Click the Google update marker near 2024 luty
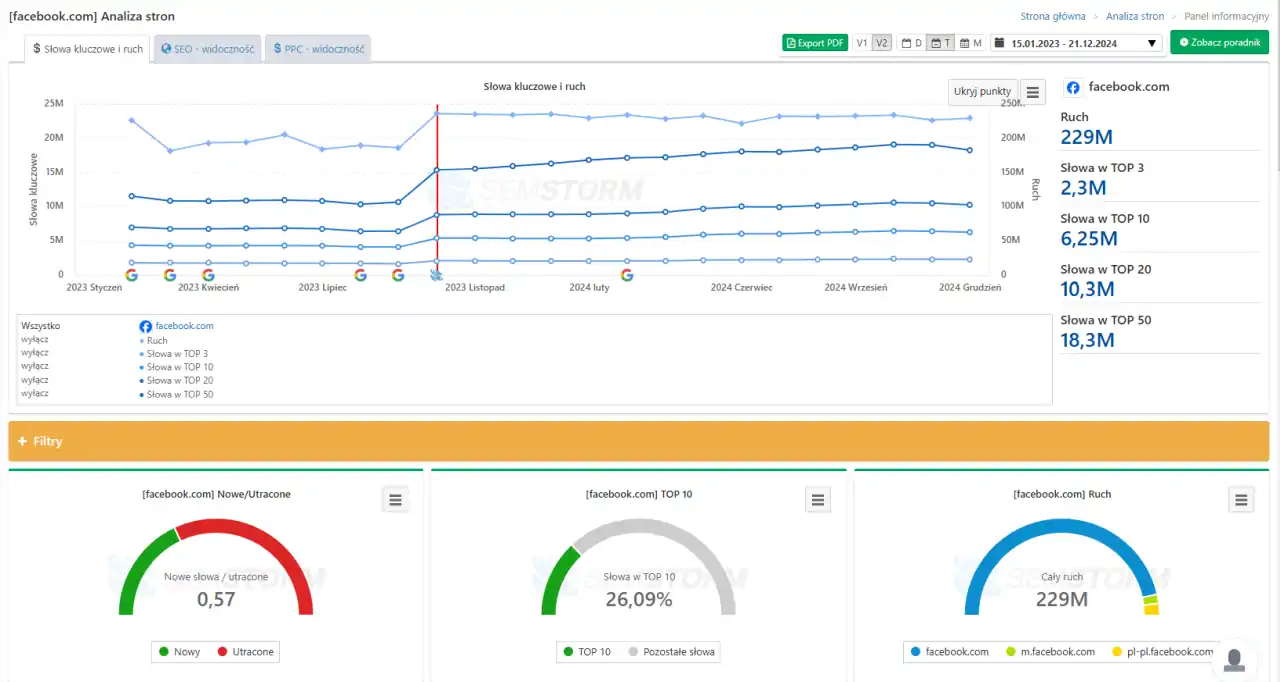Image resolution: width=1280 pixels, height=682 pixels. click(627, 275)
